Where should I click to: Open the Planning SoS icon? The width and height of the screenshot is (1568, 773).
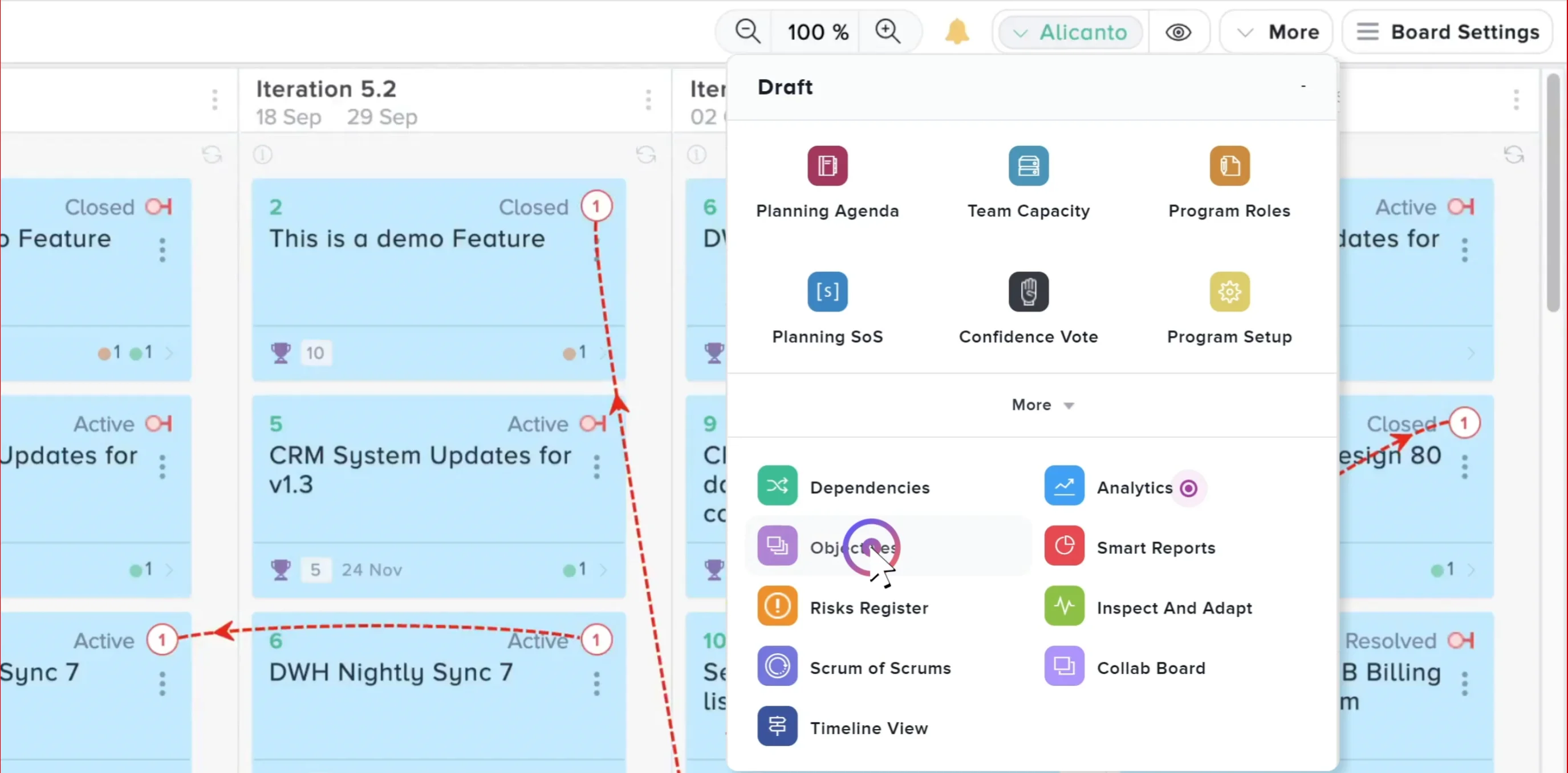coord(827,291)
